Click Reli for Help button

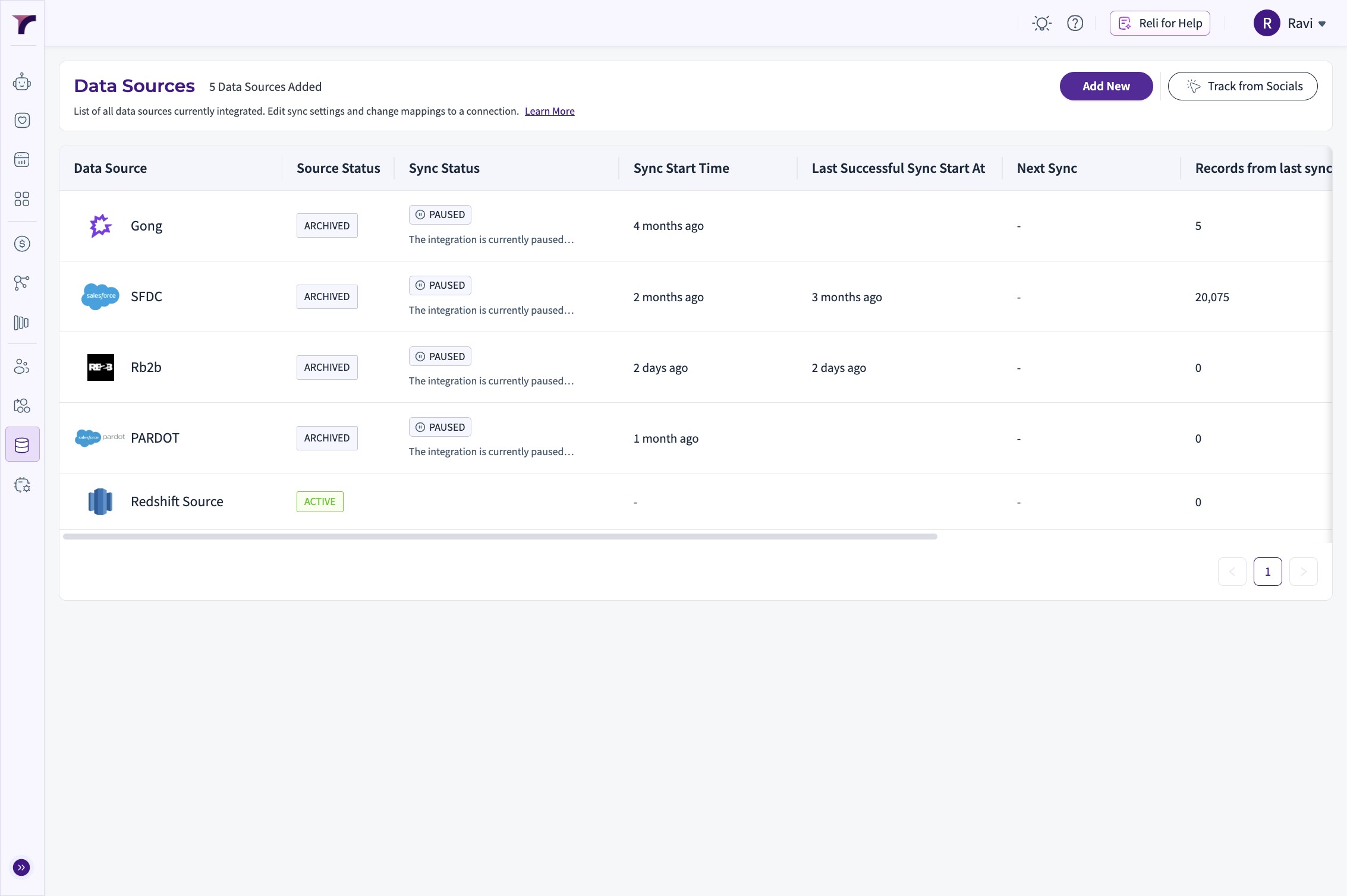pos(1159,23)
